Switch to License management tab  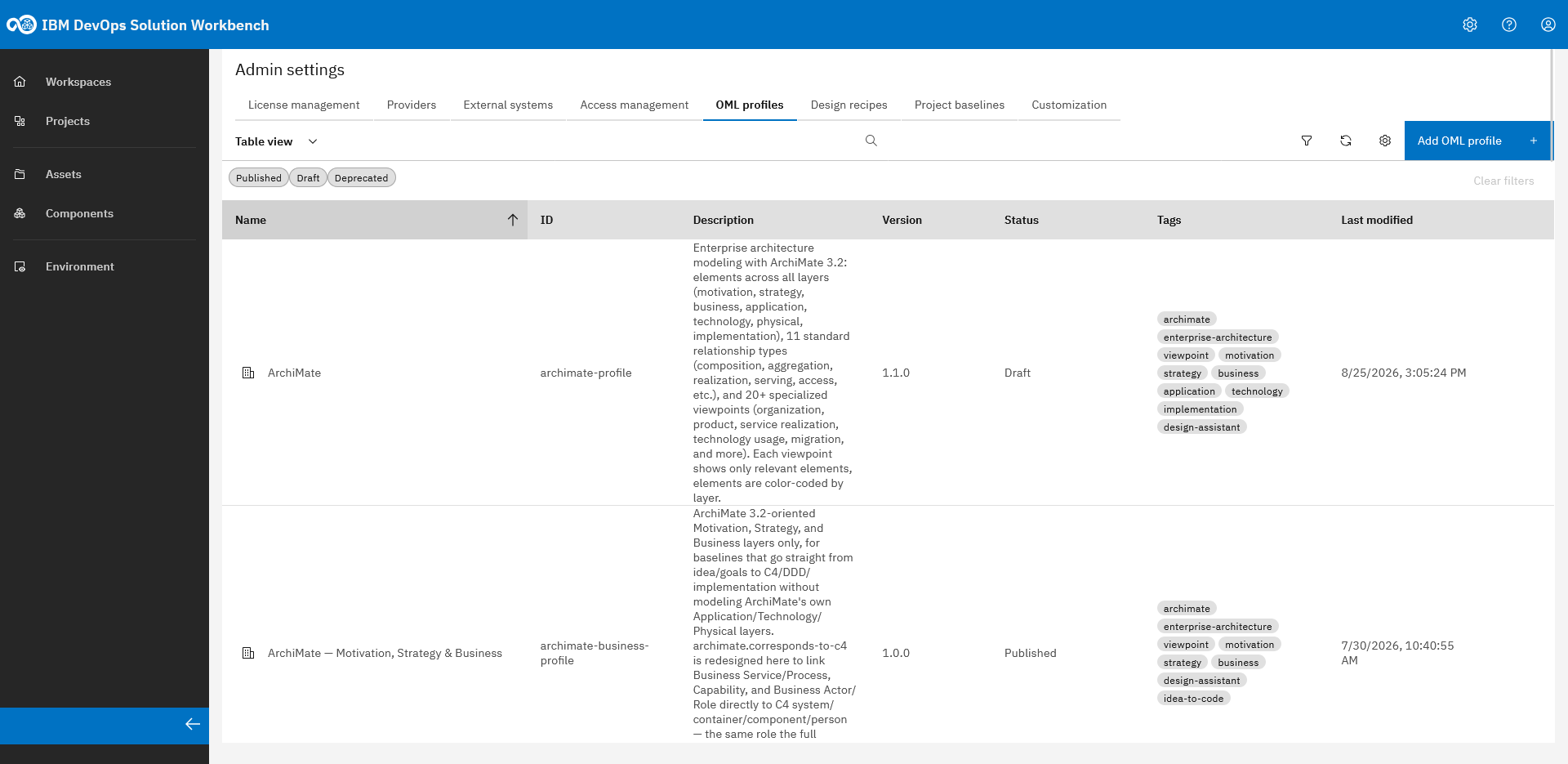tap(304, 105)
